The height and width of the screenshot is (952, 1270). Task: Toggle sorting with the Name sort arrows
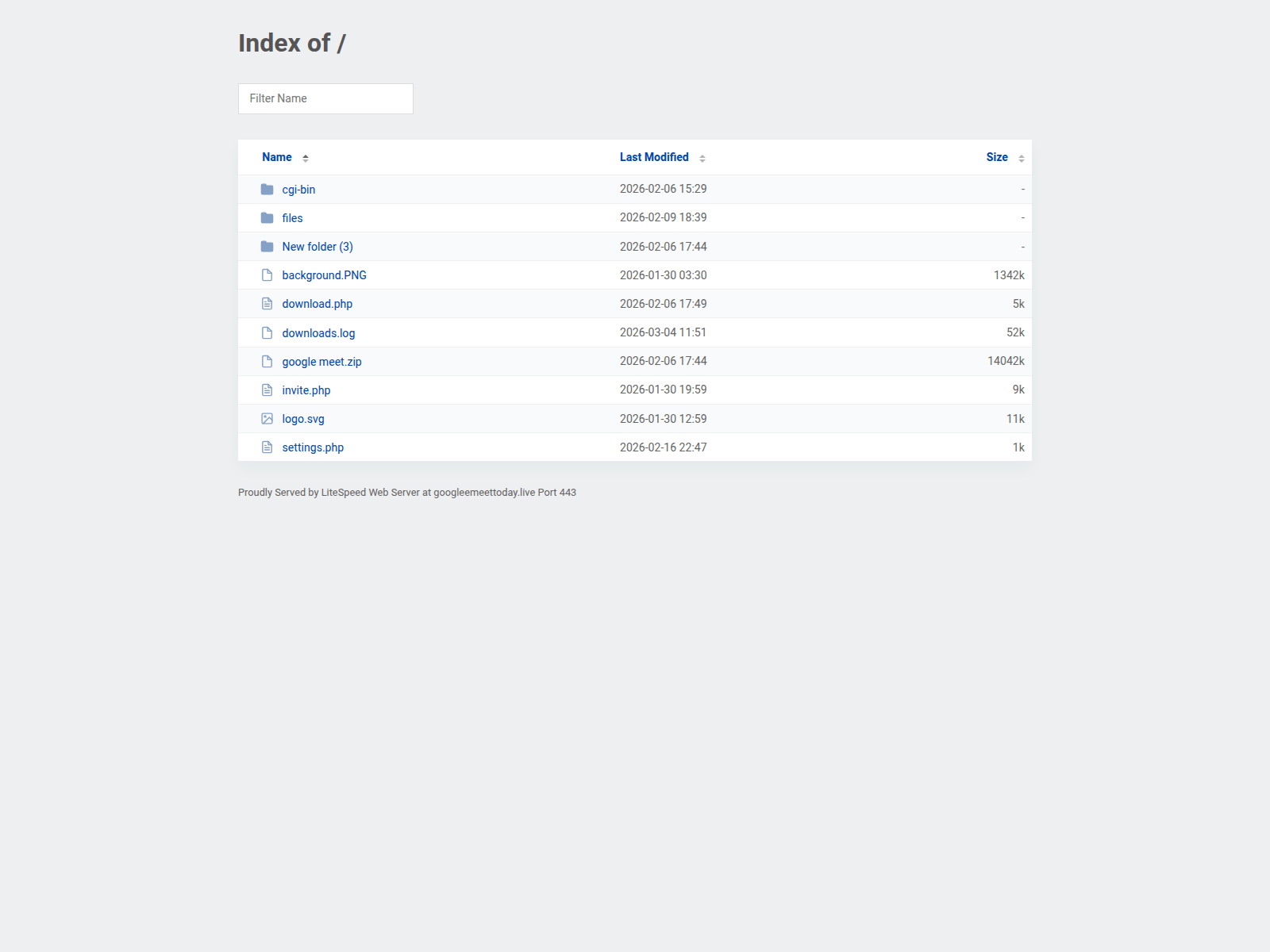click(x=306, y=157)
